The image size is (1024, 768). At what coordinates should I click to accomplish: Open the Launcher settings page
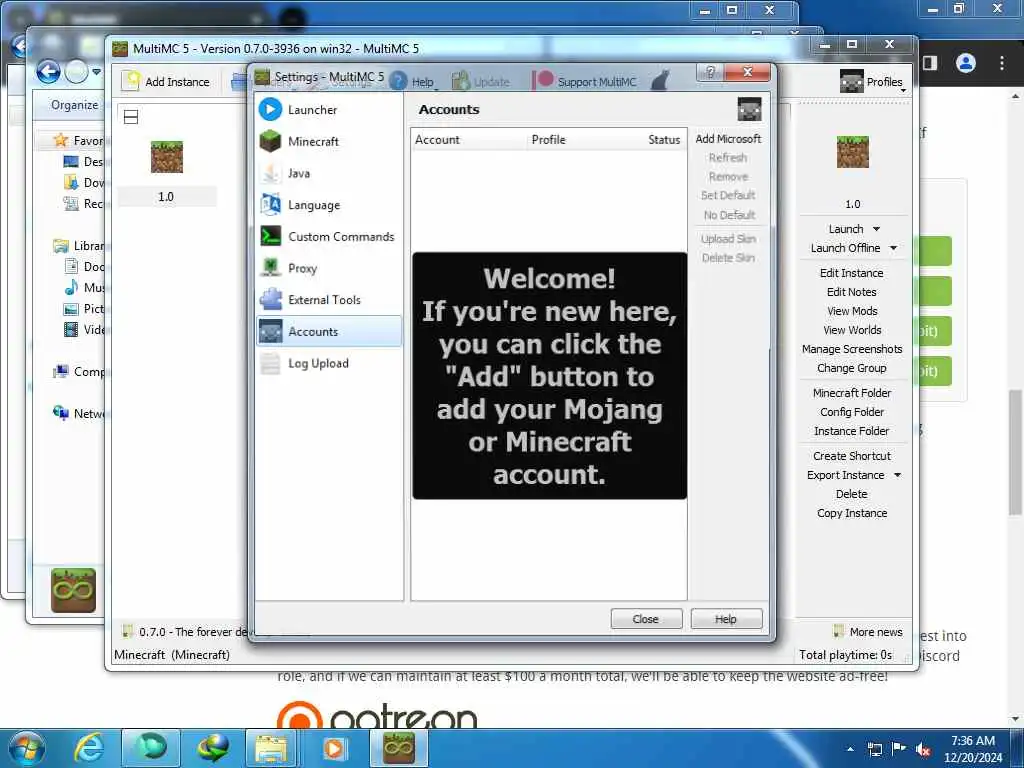click(x=328, y=110)
